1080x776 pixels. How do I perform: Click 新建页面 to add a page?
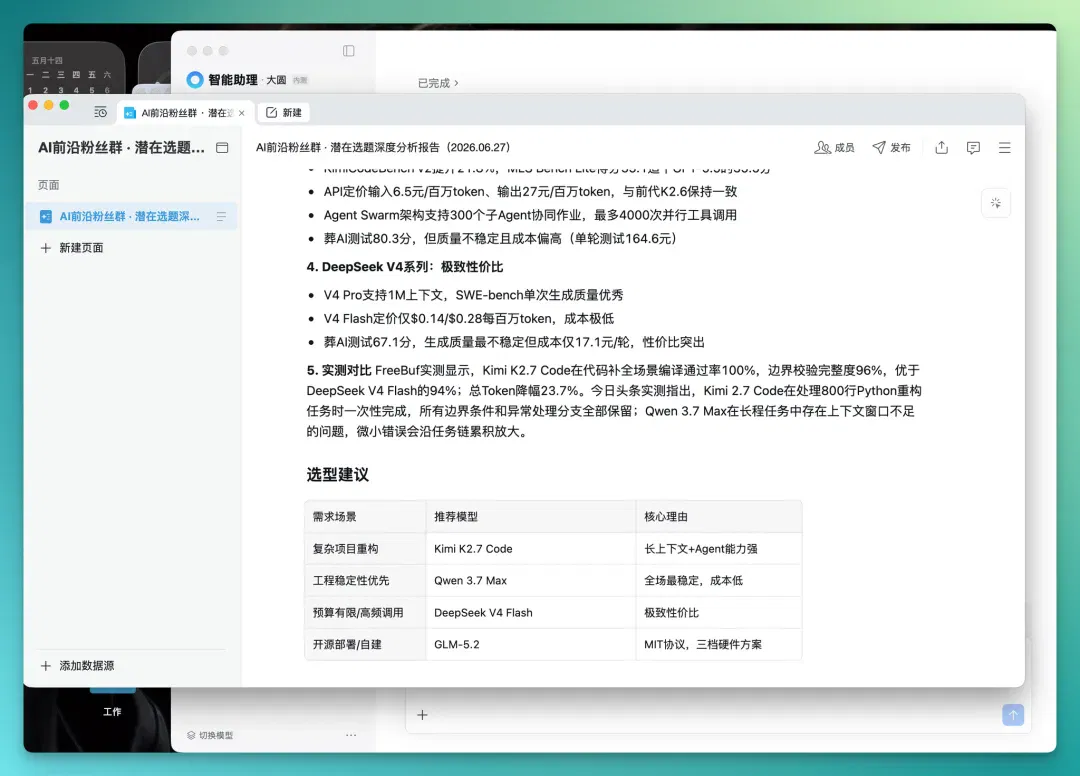(x=81, y=248)
